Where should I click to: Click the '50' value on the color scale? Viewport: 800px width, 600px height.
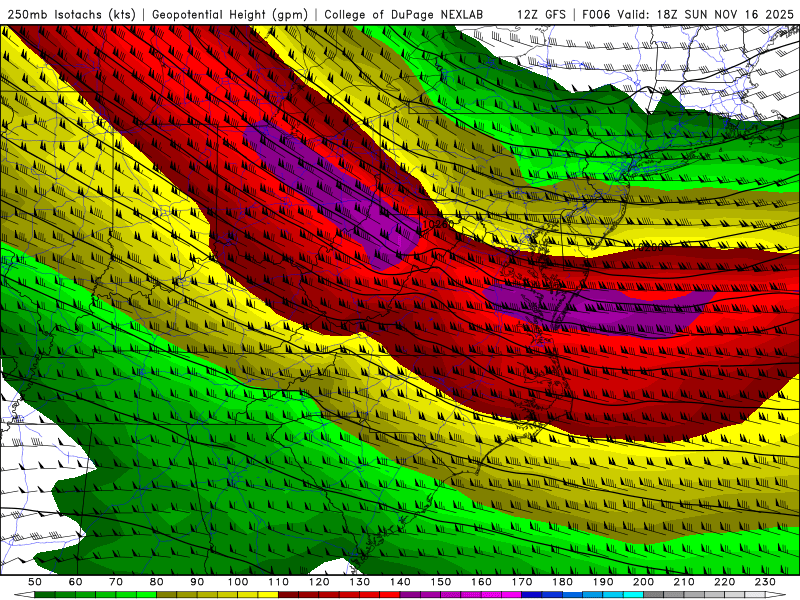(x=35, y=582)
